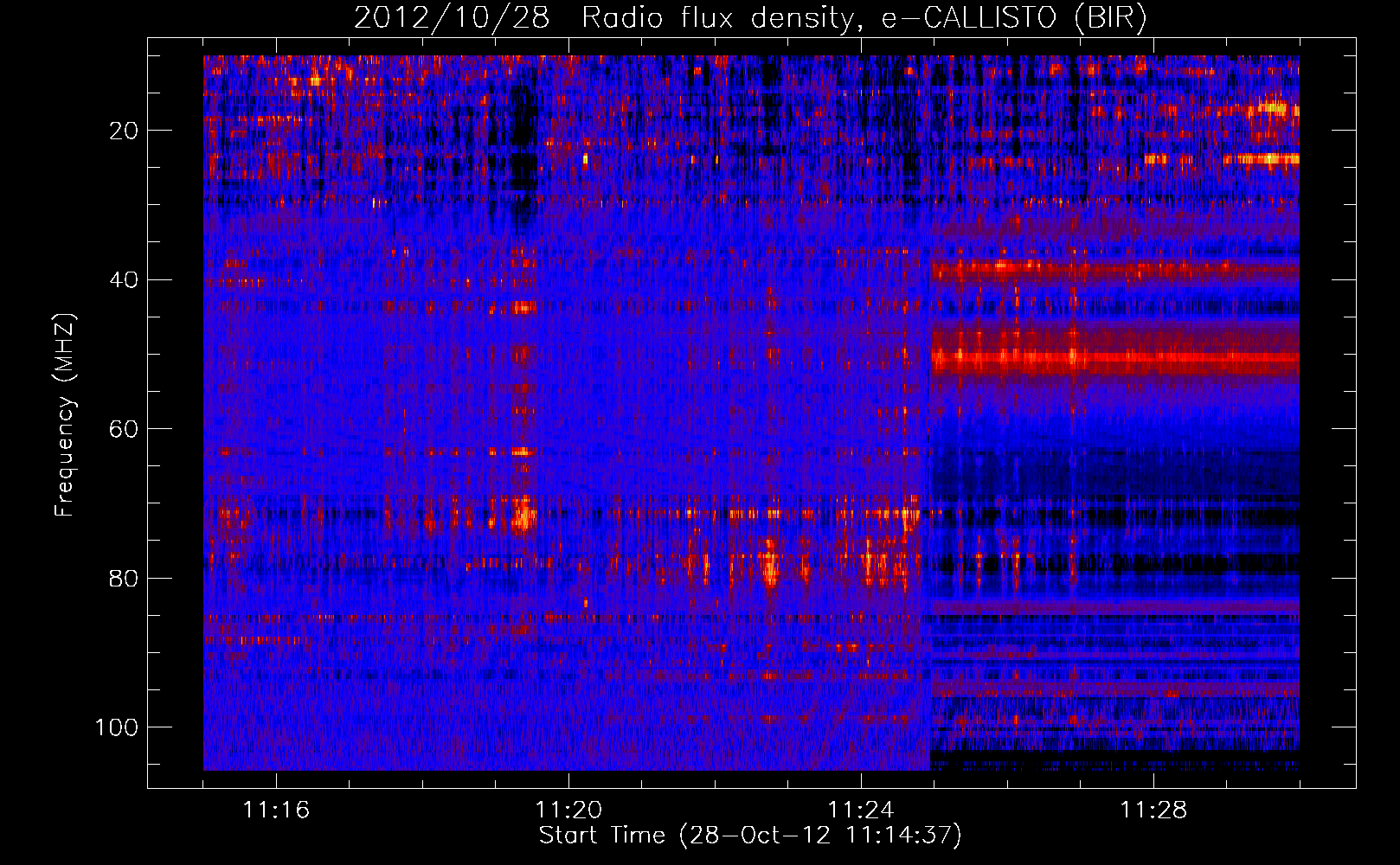The width and height of the screenshot is (1400, 865).
Task: Click the 20 MHz frequency tick label
Action: point(125,131)
